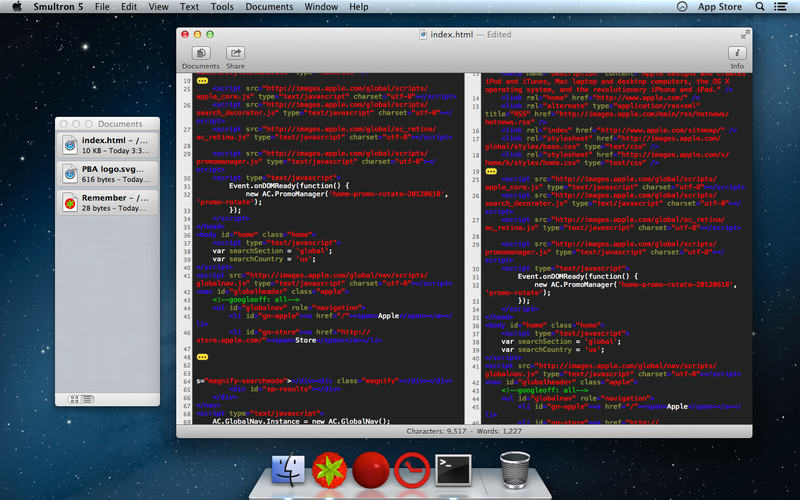Expand folded code at left pane line 48

click(x=203, y=357)
